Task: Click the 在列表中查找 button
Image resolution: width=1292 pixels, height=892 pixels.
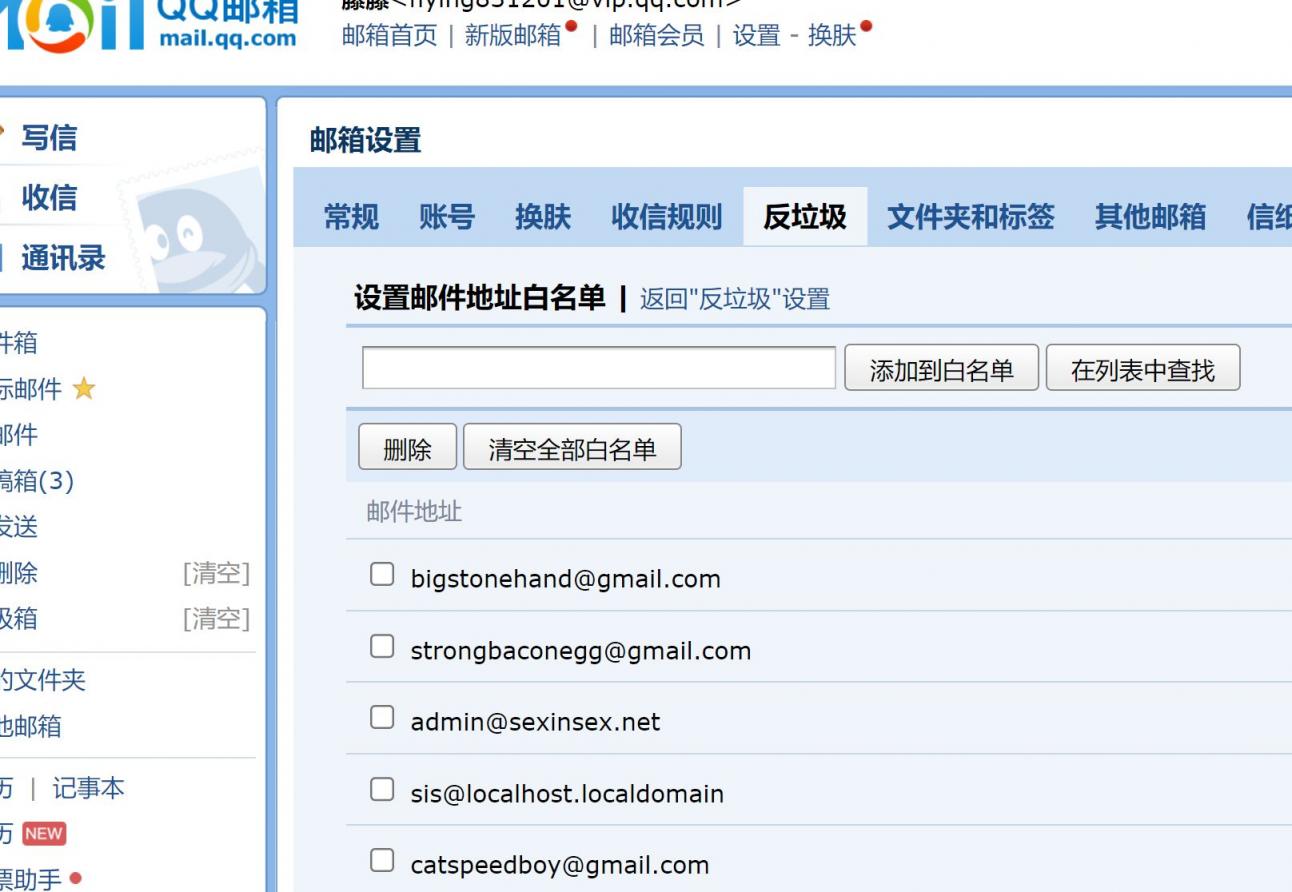Action: [x=1142, y=369]
